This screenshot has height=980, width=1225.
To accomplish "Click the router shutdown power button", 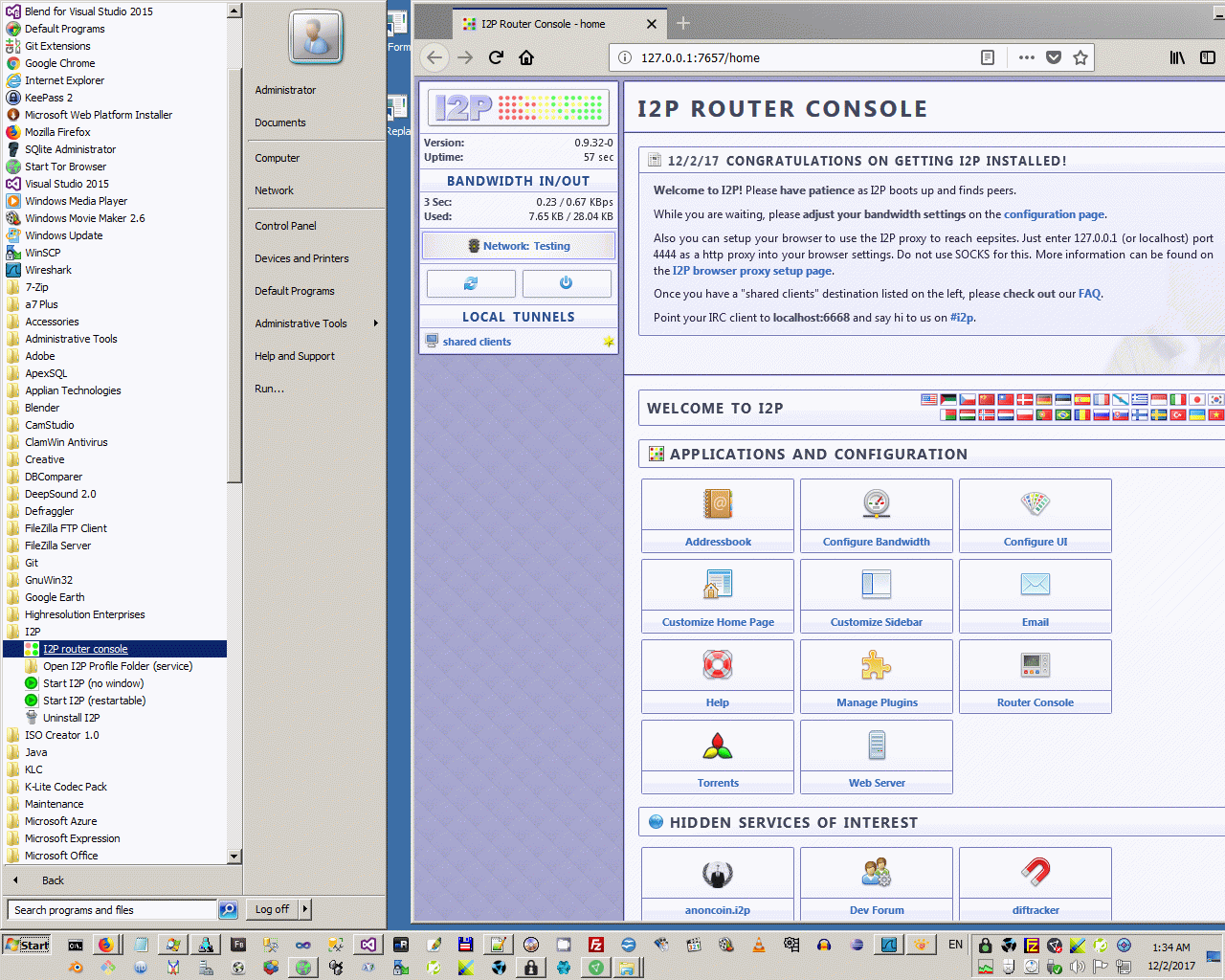I will coord(566,283).
